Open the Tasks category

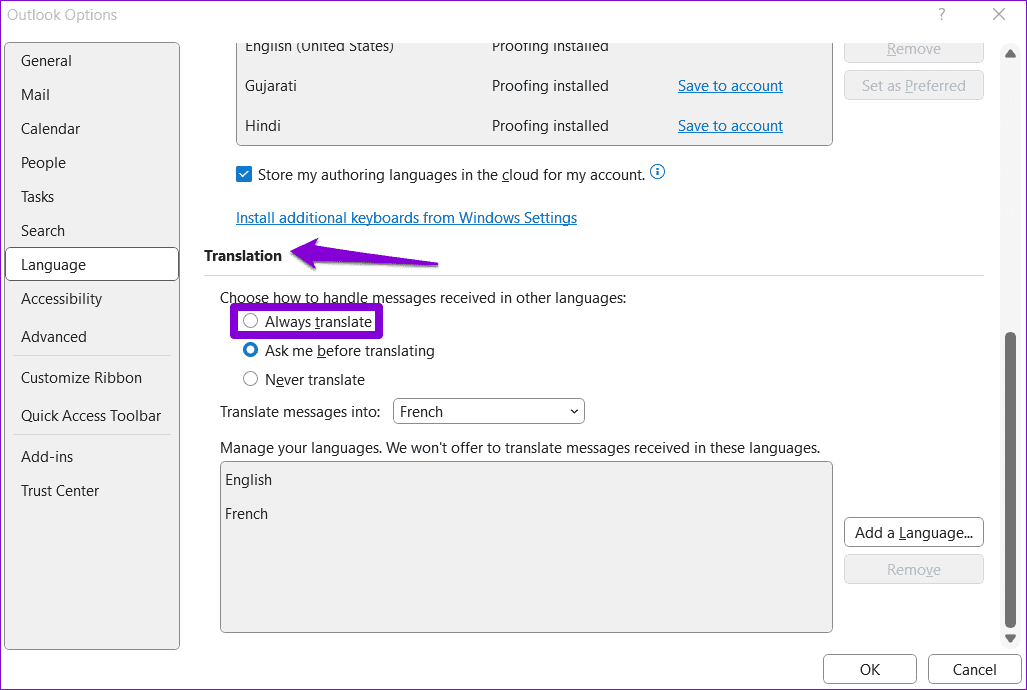click(92, 197)
